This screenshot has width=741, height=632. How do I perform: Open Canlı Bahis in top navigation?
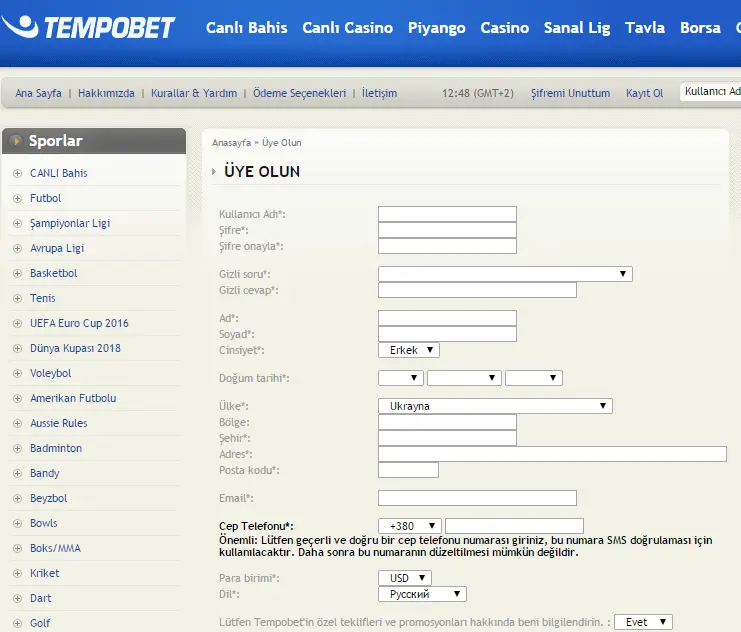247,28
